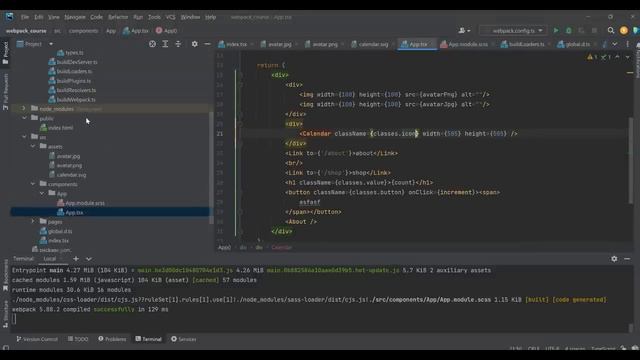The width and height of the screenshot is (640, 360).
Task: Toggle Bookmarks tool window
Action: tap(5, 276)
